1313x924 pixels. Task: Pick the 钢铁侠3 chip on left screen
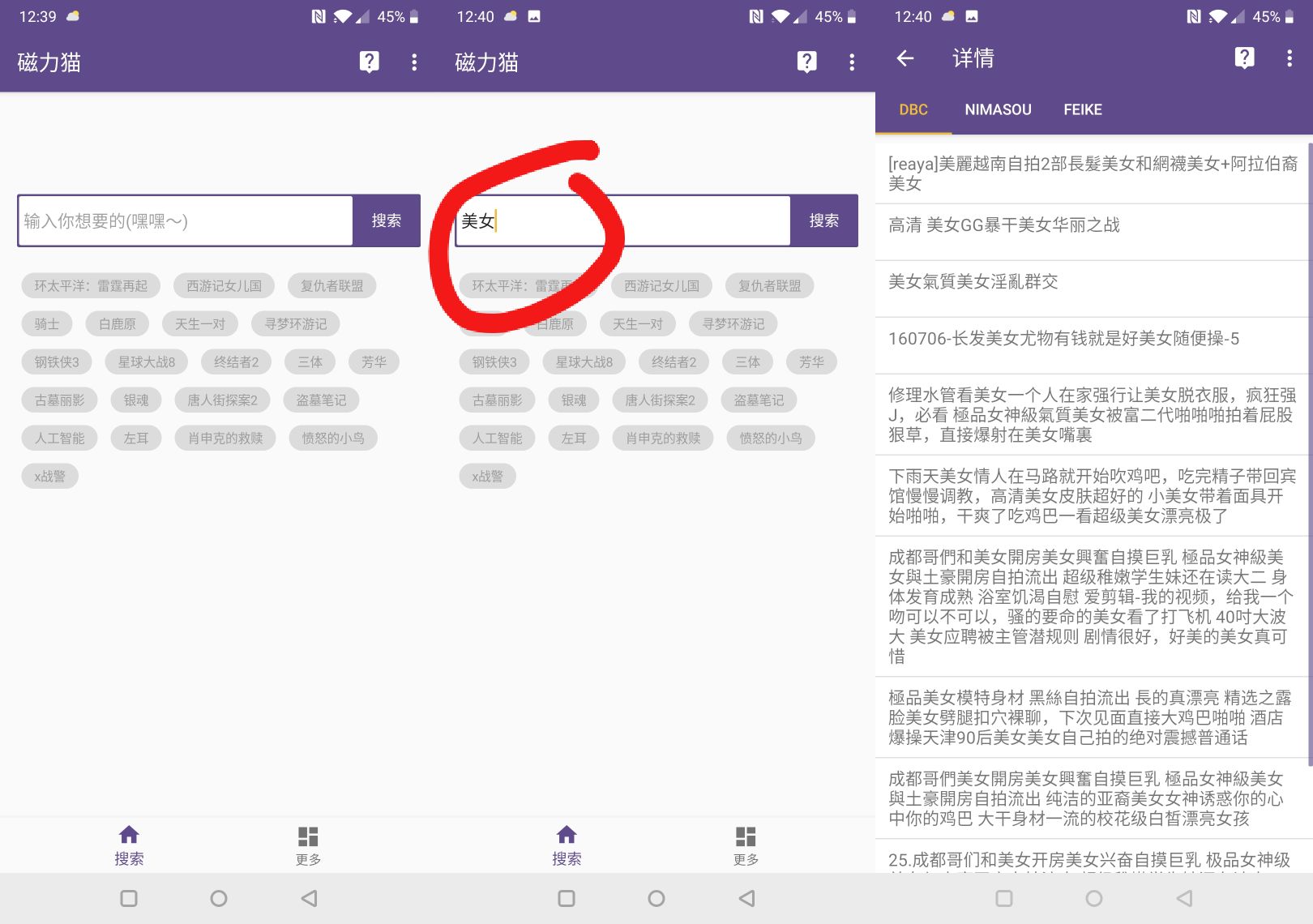tap(57, 362)
